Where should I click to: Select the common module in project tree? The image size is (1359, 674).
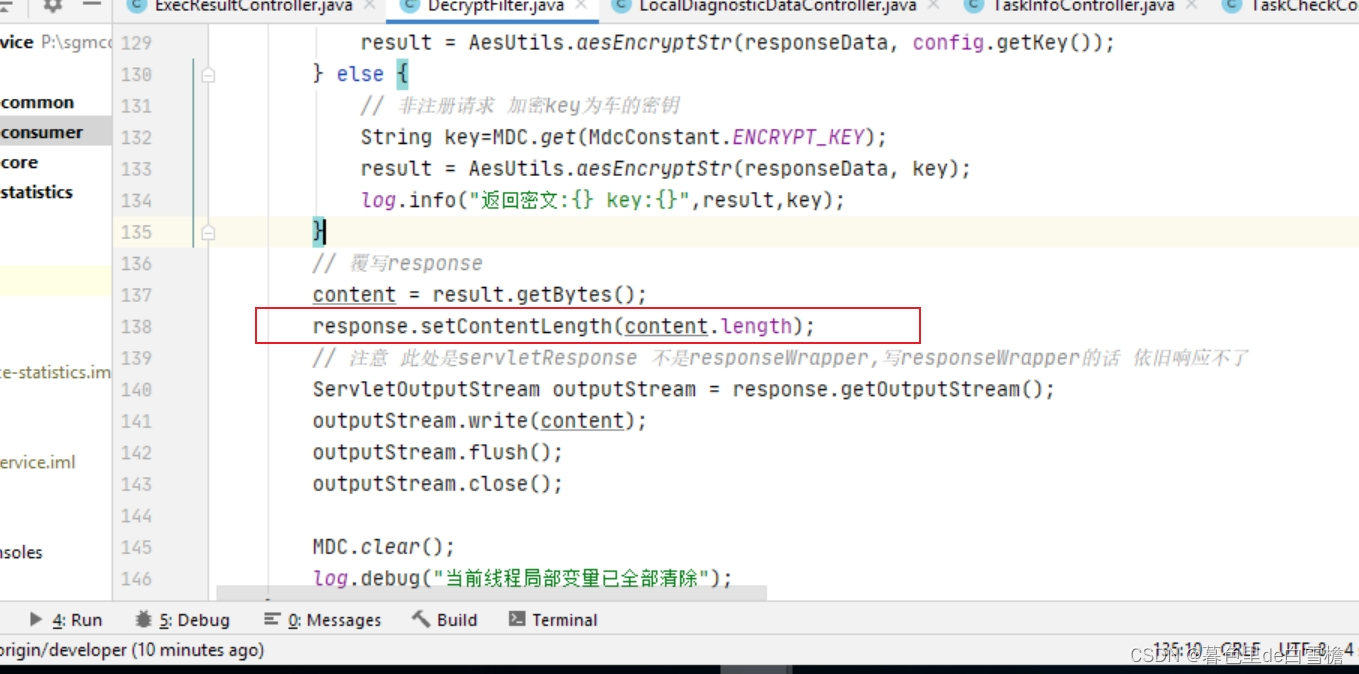(37, 102)
